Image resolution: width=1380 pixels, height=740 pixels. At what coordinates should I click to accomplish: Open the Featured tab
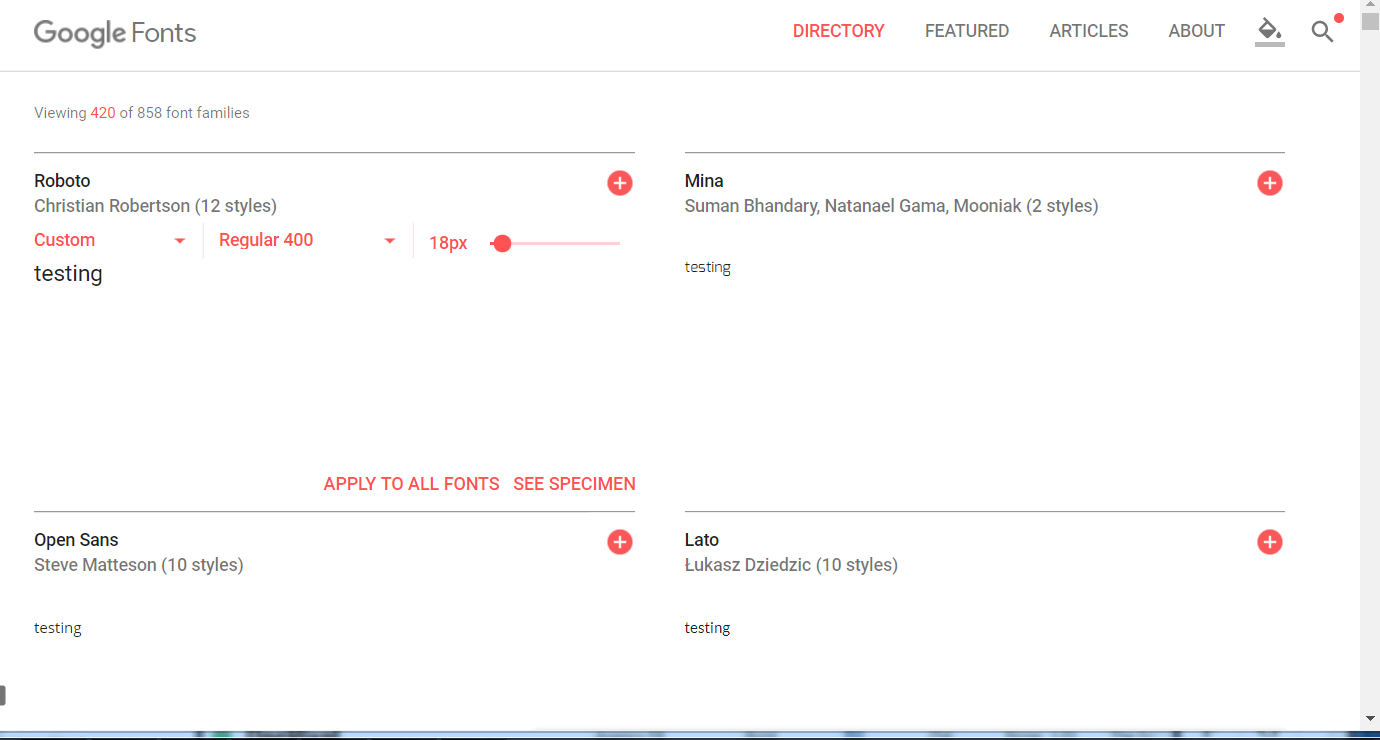tap(967, 31)
